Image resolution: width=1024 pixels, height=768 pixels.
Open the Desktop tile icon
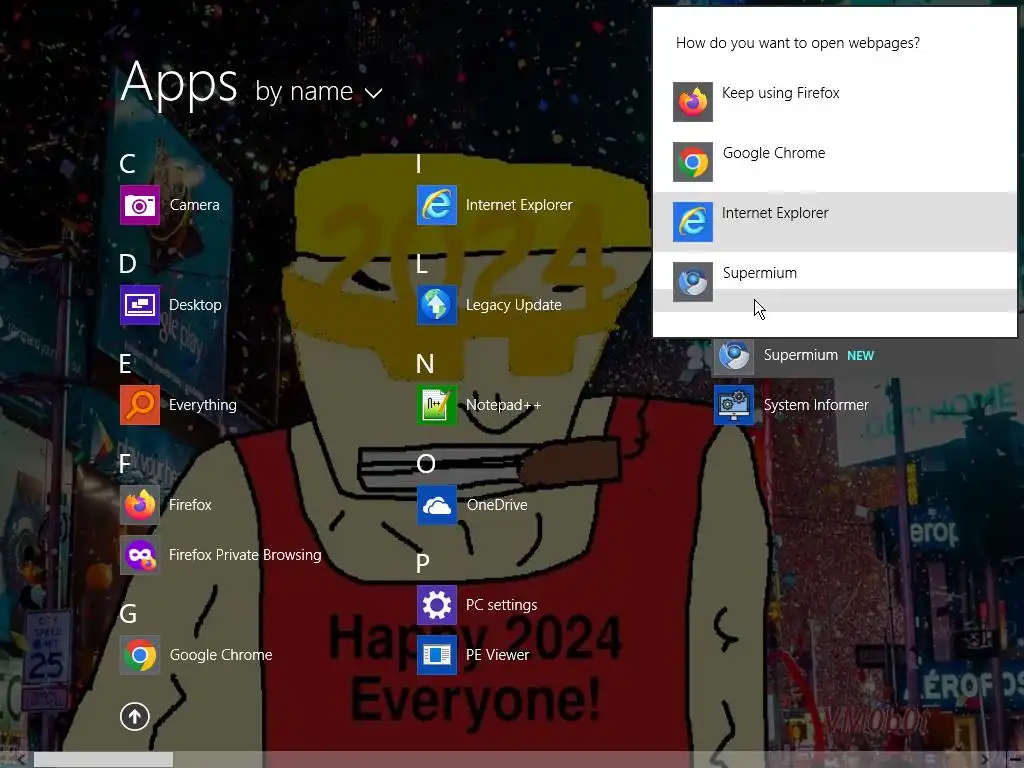pos(140,305)
